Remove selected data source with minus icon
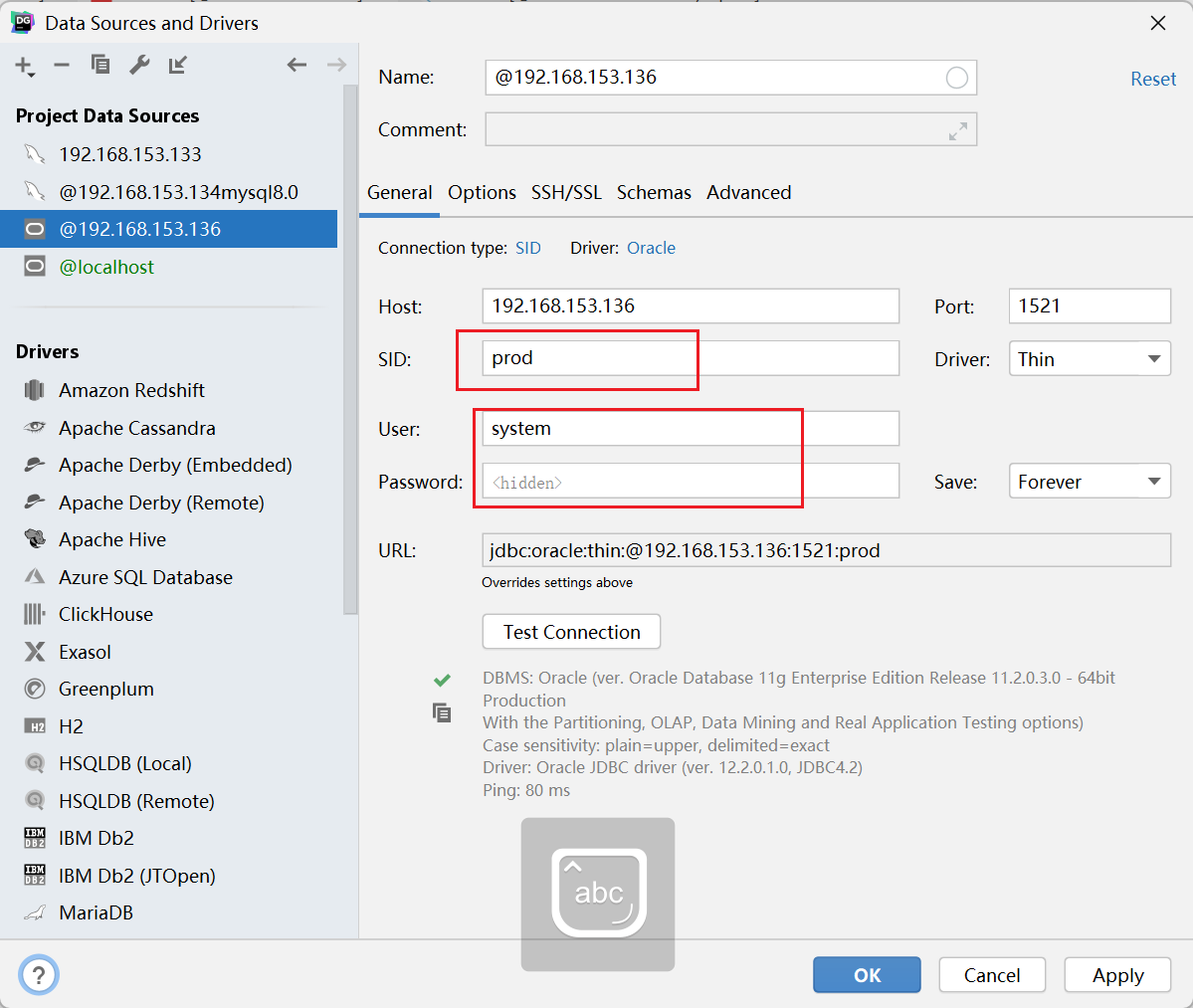This screenshot has height=1008, width=1193. coord(62,66)
